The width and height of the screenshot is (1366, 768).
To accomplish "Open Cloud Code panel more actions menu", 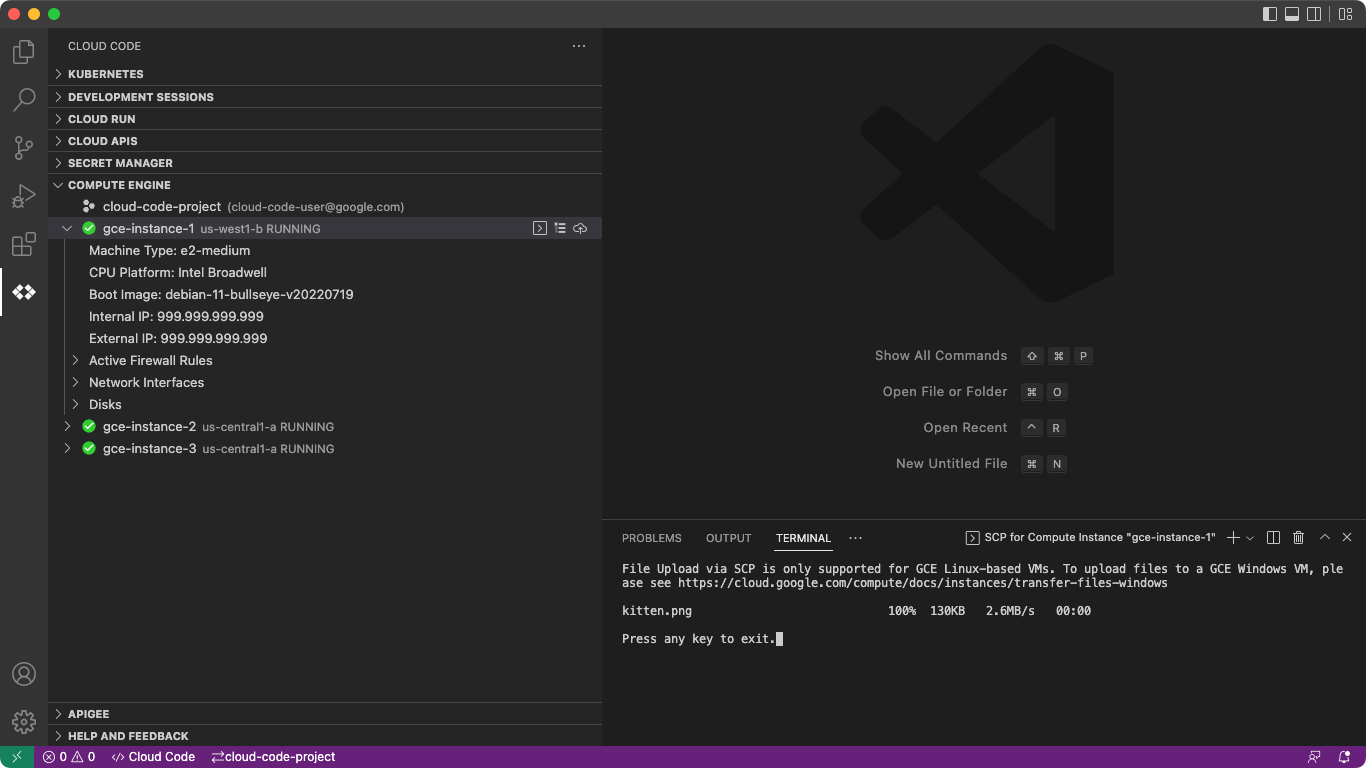I will coord(579,46).
